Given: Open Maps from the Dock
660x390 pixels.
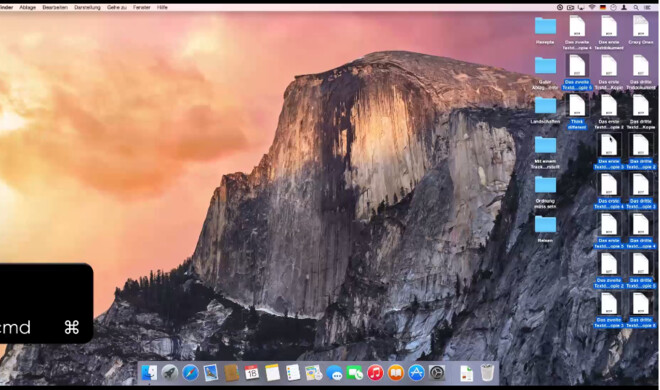Looking at the screenshot, I should [314, 373].
